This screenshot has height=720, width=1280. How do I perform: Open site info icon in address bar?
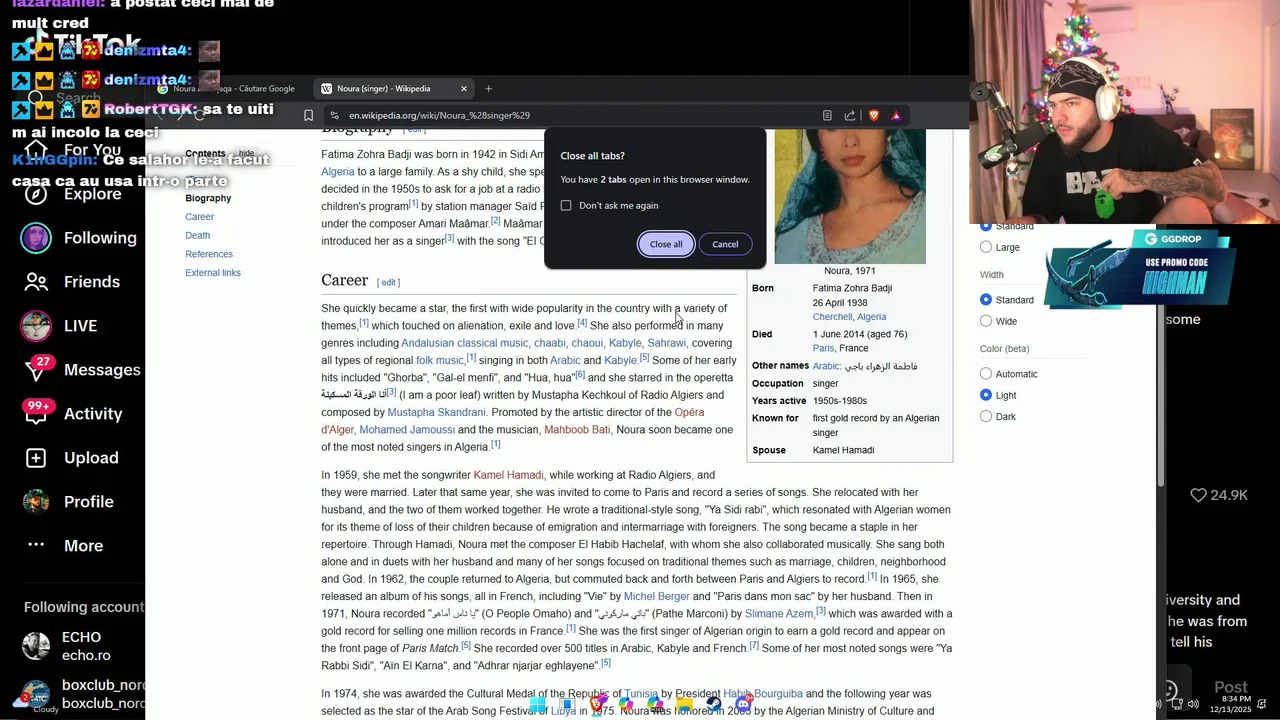tap(334, 115)
